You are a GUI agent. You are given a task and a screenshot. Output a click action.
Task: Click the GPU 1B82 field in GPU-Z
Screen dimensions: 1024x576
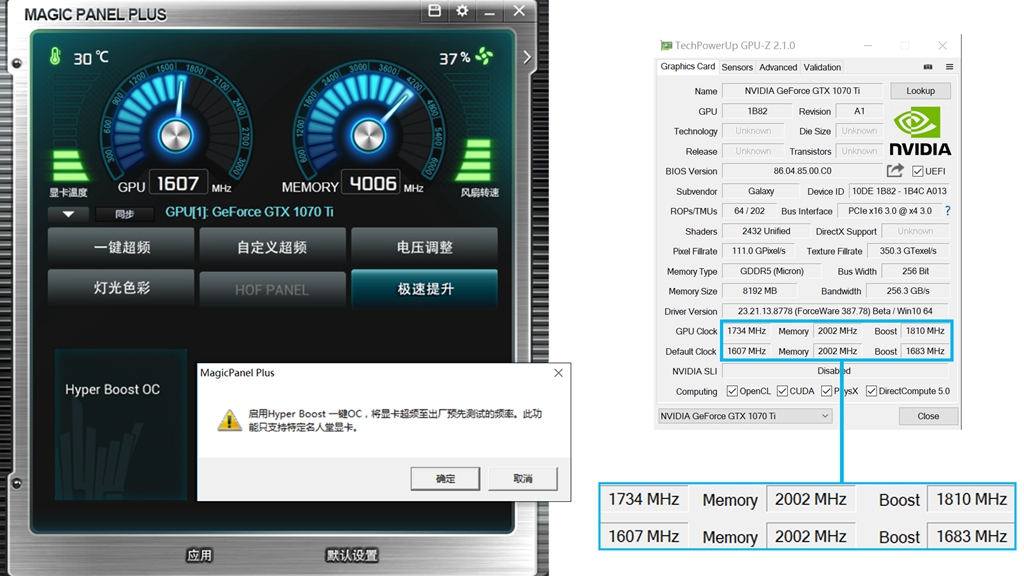(x=757, y=111)
